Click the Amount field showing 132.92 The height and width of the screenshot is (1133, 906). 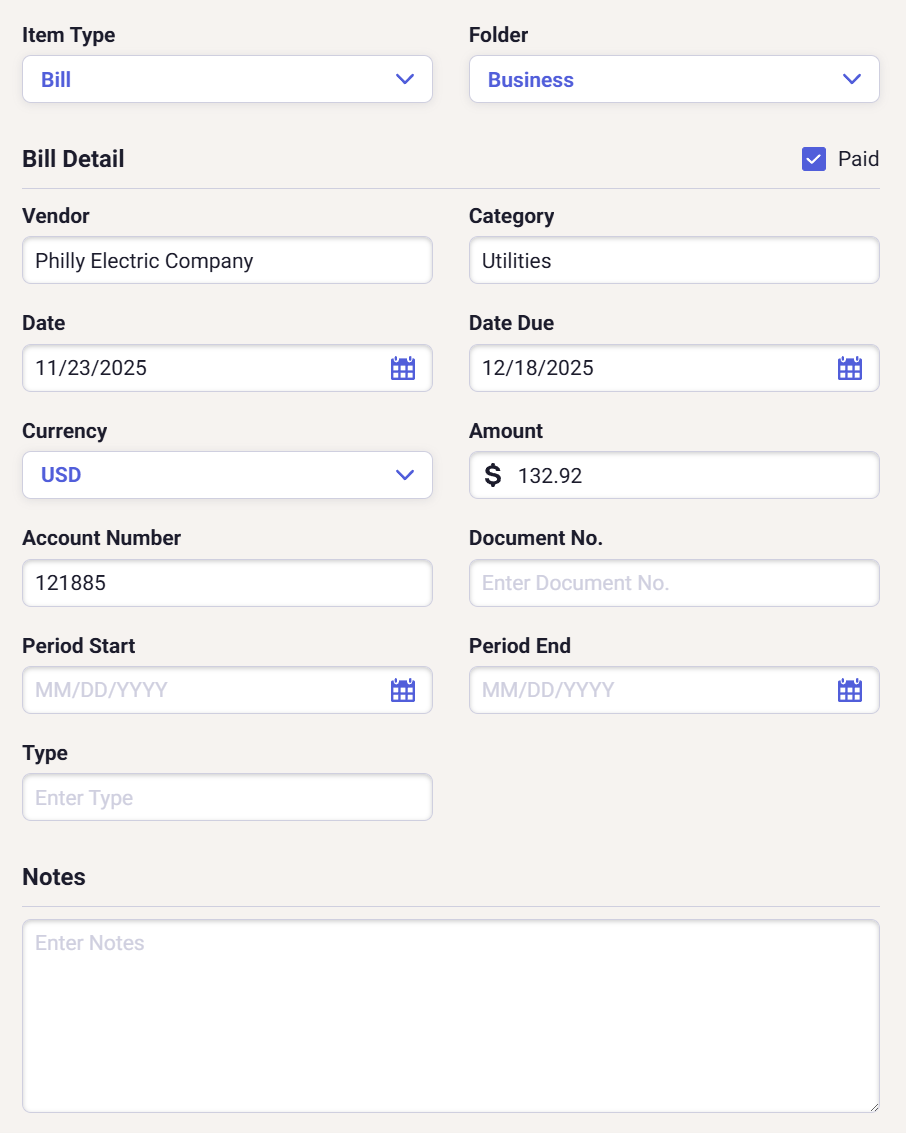click(x=690, y=475)
